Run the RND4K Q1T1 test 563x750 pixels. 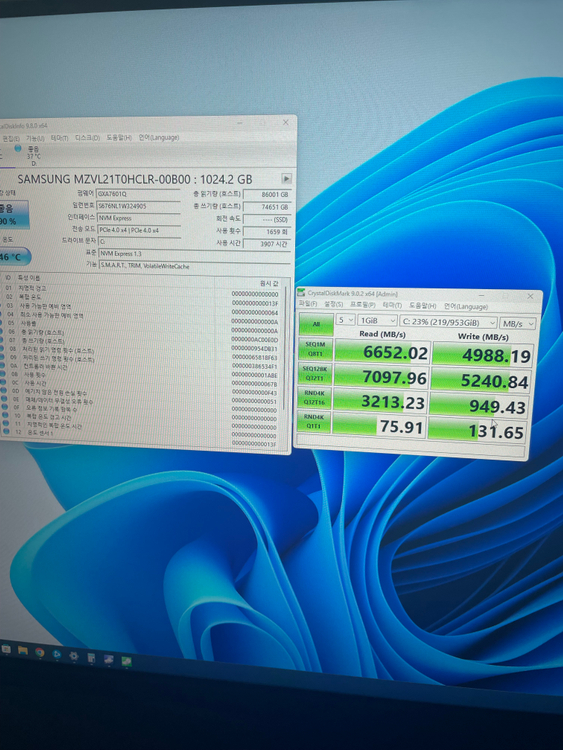[x=314, y=421]
